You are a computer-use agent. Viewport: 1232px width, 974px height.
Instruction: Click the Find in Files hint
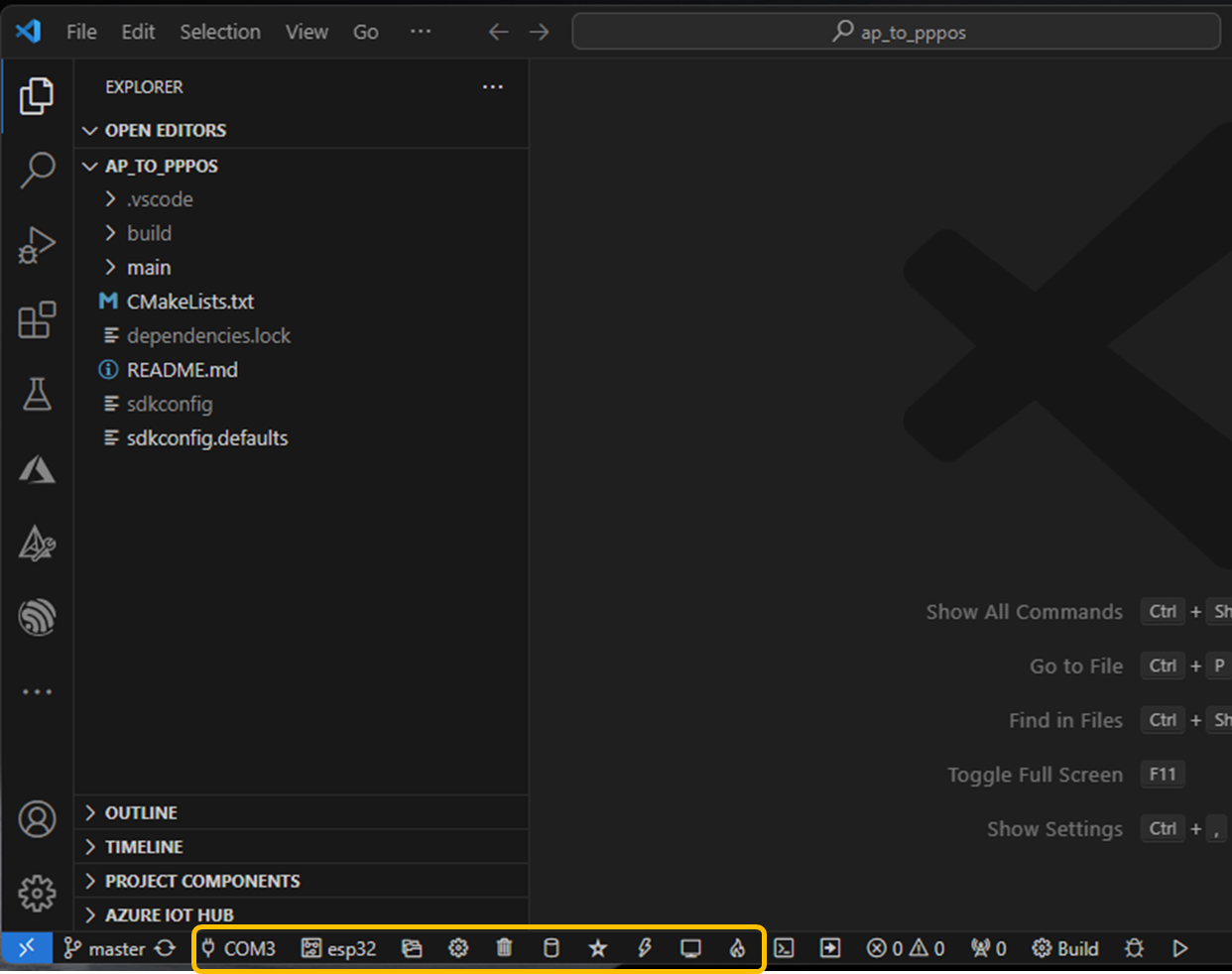pyautogui.click(x=1065, y=720)
